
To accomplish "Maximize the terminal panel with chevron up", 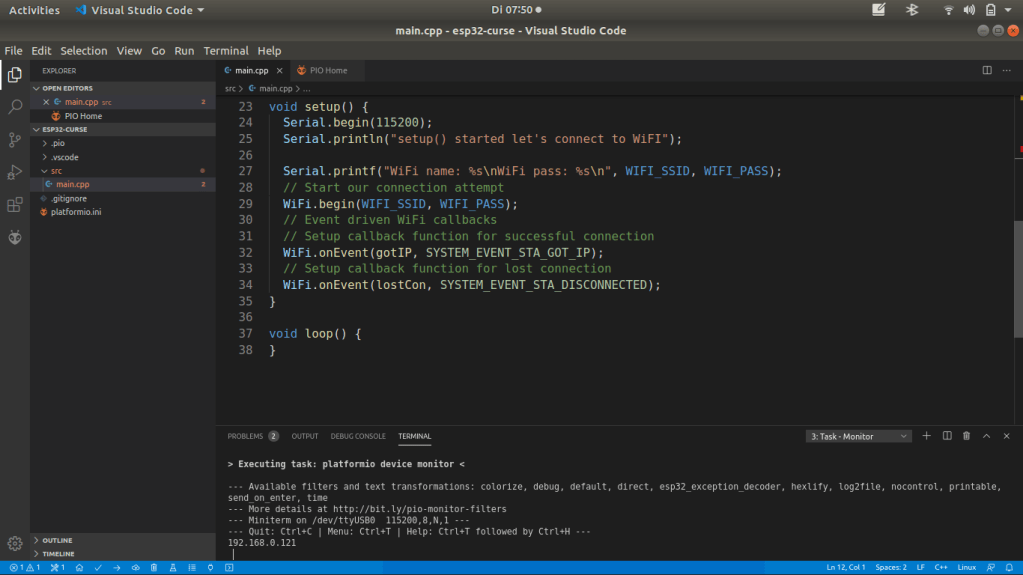I will point(986,436).
